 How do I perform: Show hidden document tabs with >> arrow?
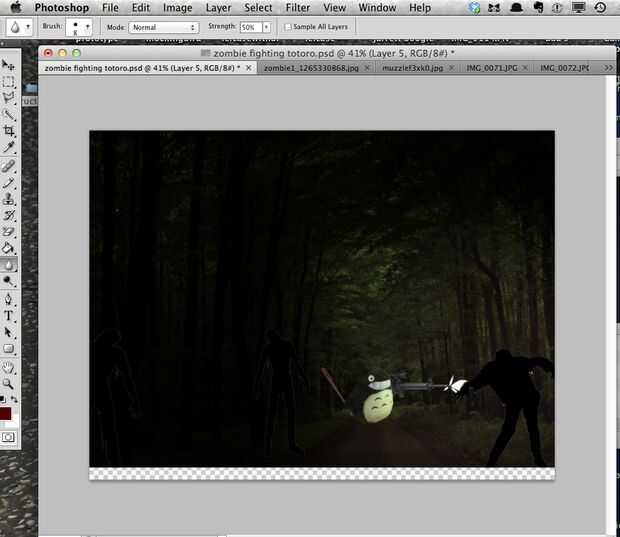pos(609,68)
